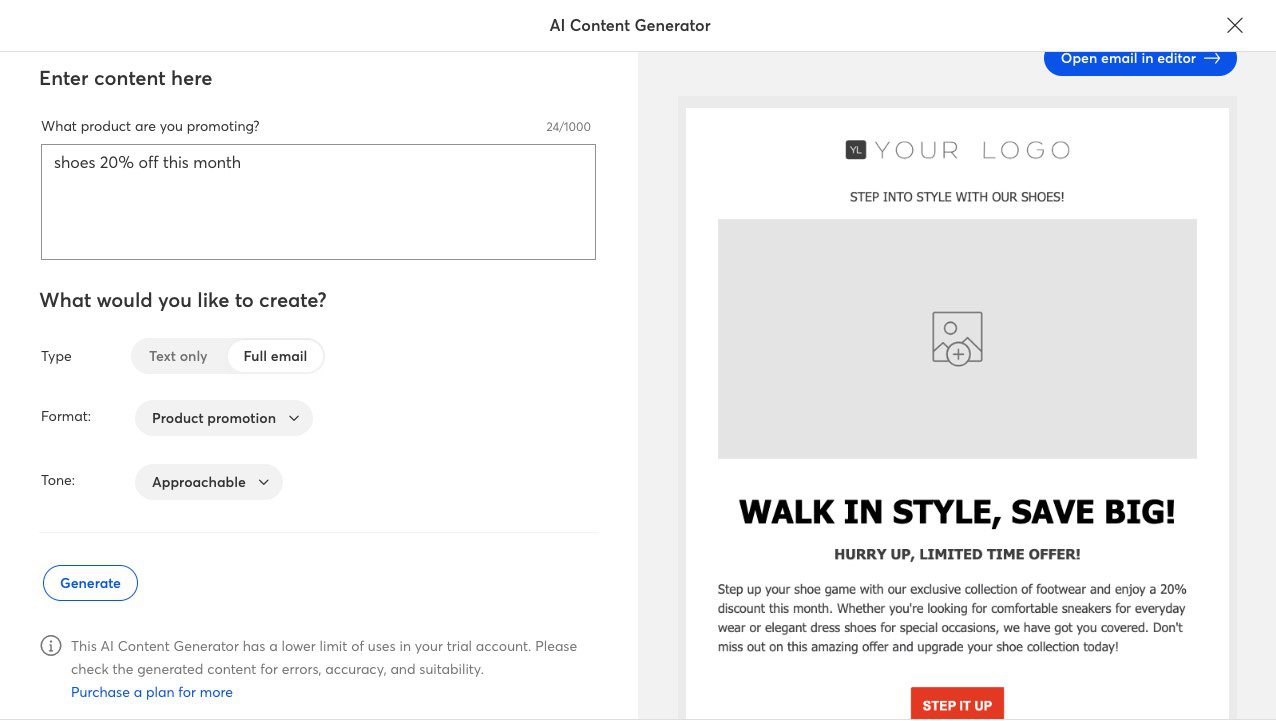Click the chevron on the Format dropdown
This screenshot has width=1276, height=721.
click(x=293, y=418)
